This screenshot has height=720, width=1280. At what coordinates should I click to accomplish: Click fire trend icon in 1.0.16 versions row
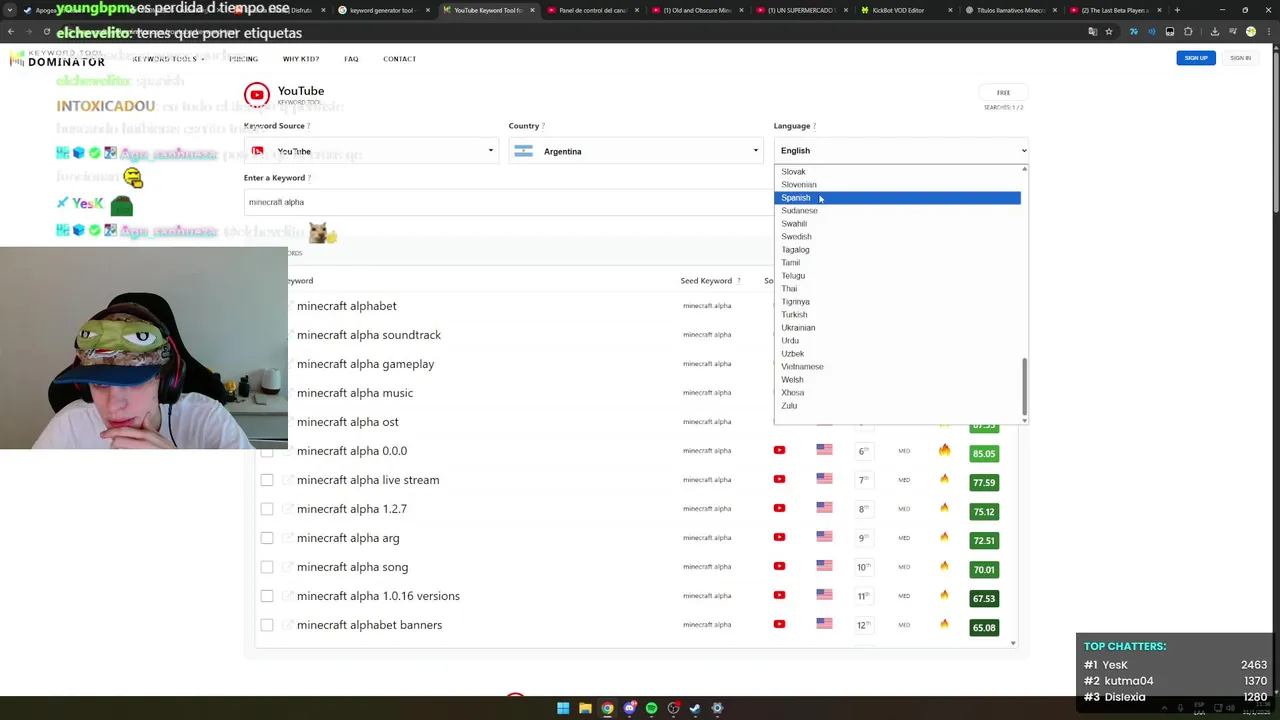[944, 595]
